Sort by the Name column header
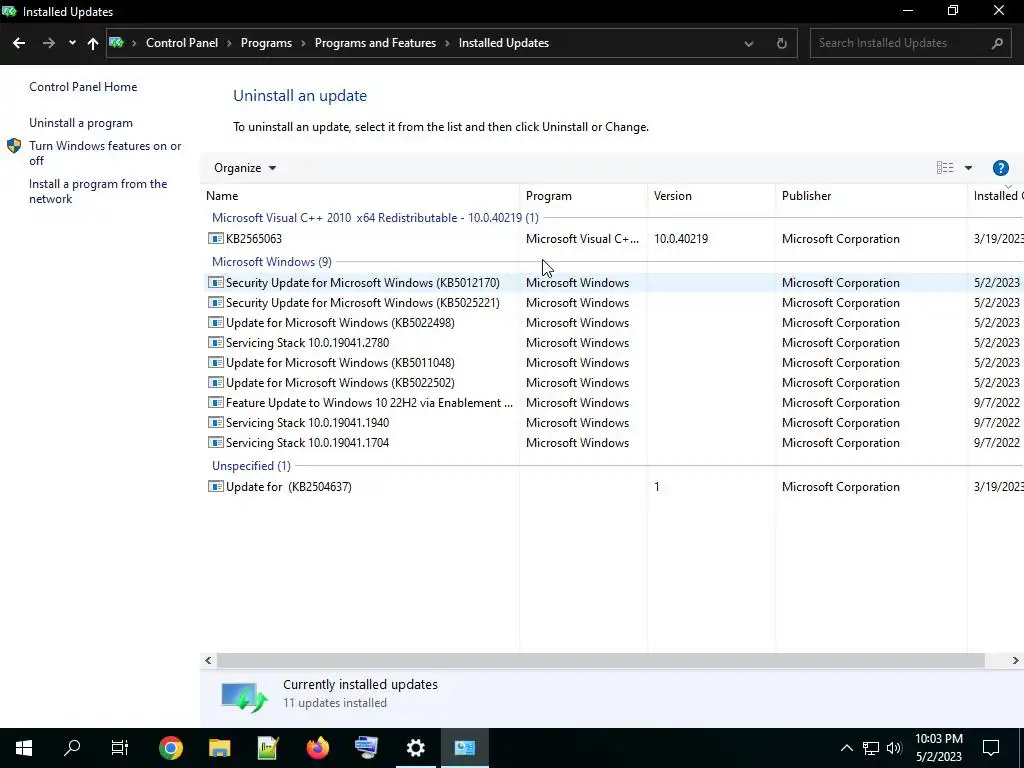The height and width of the screenshot is (768, 1024). pos(360,196)
